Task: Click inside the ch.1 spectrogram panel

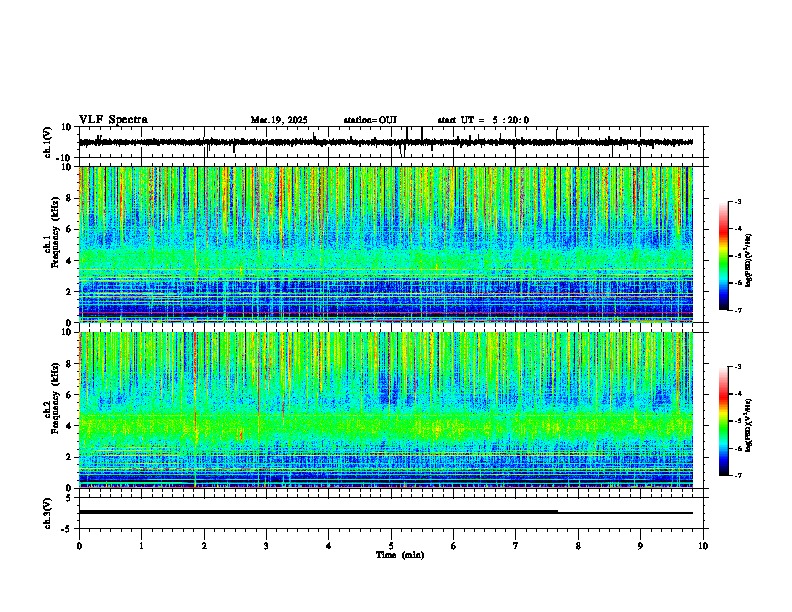Action: [x=386, y=244]
